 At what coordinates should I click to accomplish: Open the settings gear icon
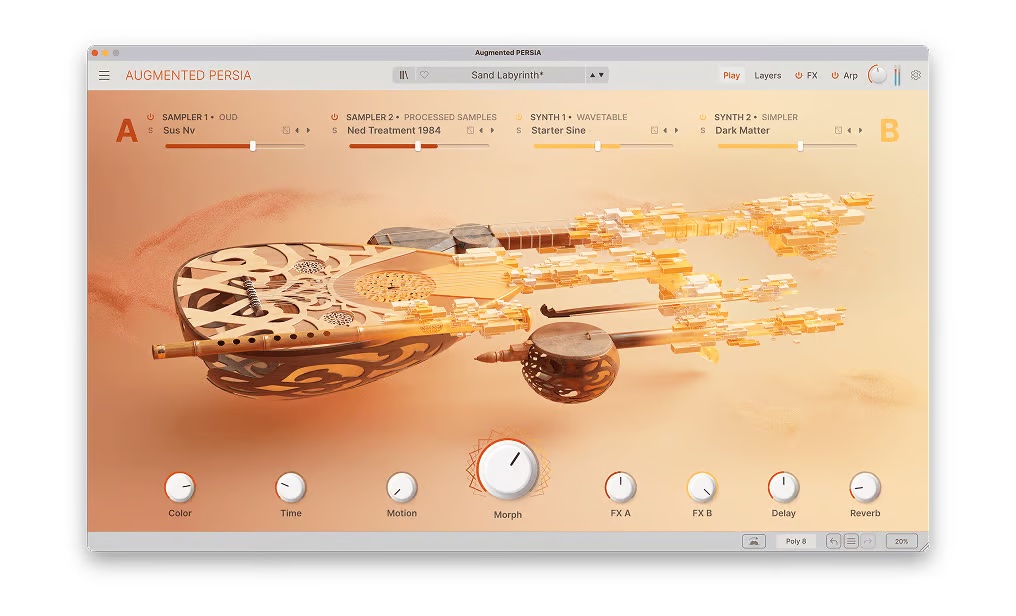(x=915, y=75)
